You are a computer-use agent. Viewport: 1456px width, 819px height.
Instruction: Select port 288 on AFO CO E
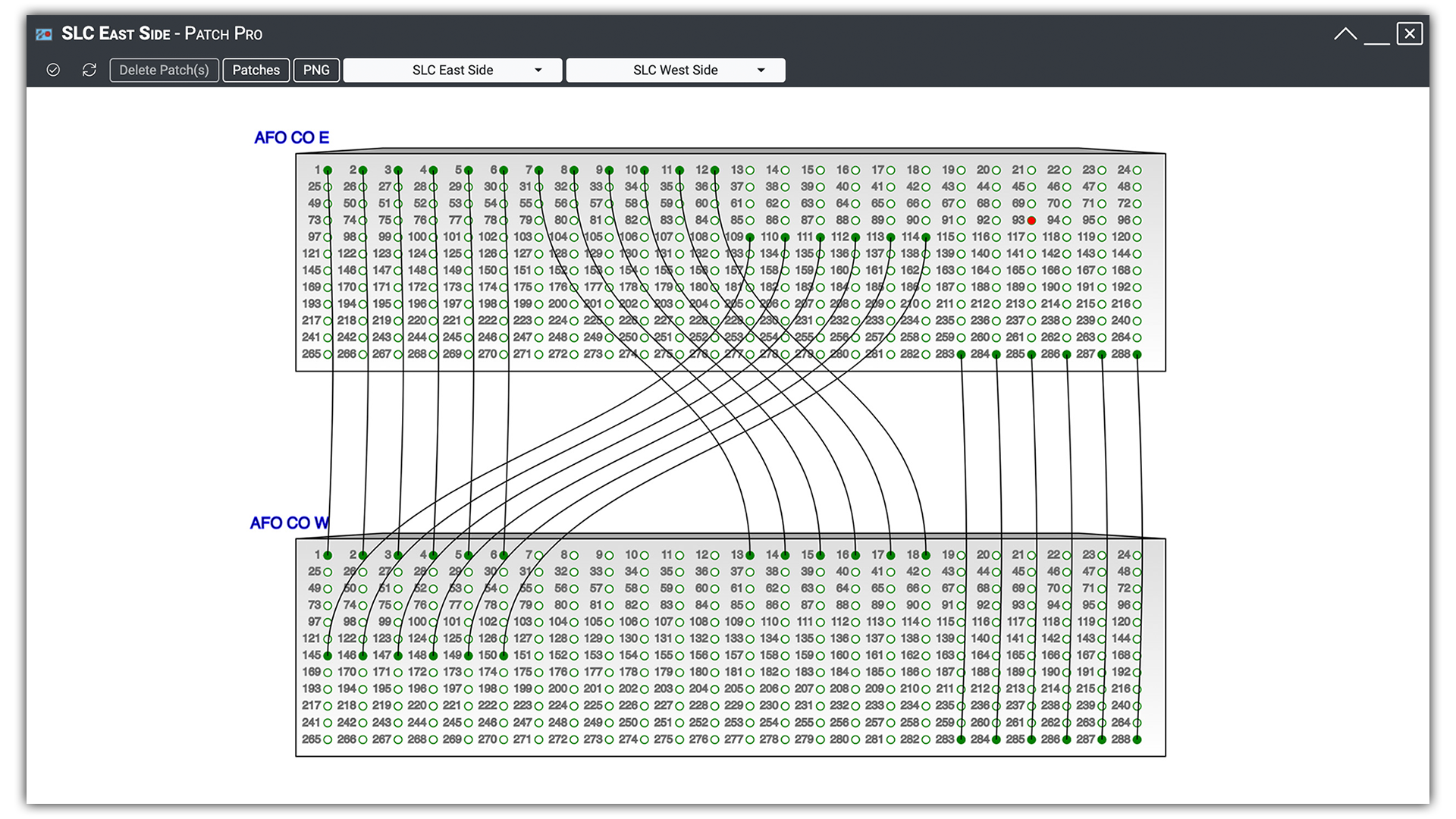pos(1137,354)
